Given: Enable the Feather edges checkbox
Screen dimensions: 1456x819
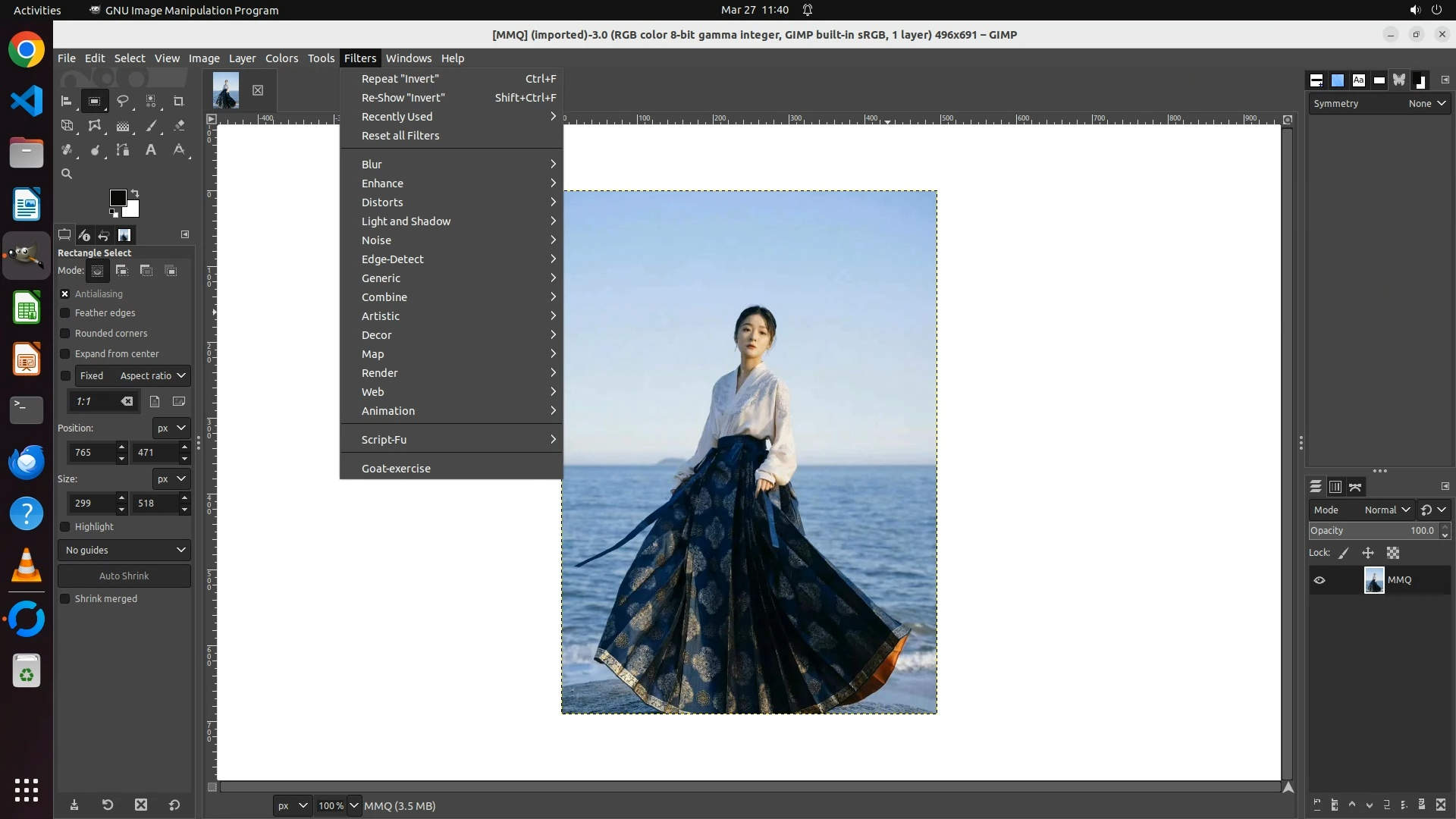Looking at the screenshot, I should 65,312.
